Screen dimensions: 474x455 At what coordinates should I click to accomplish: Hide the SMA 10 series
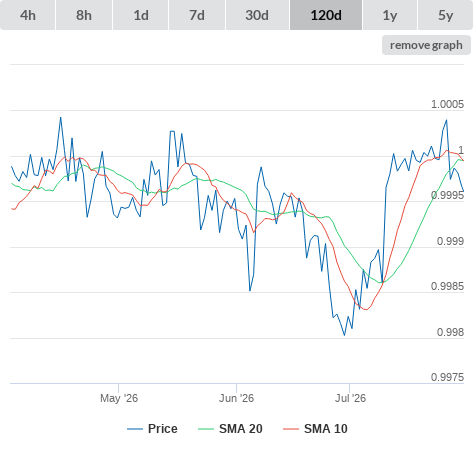pos(326,429)
